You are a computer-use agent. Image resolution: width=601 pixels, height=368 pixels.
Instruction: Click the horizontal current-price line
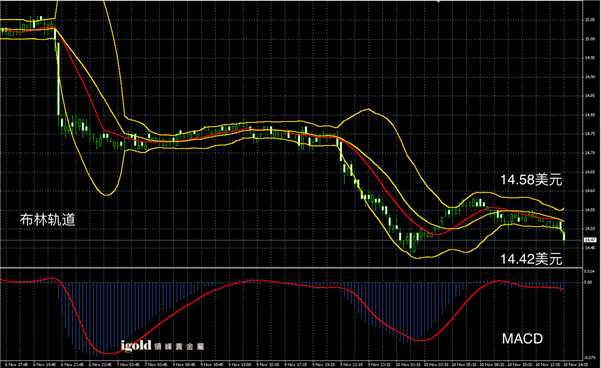pyautogui.click(x=291, y=240)
